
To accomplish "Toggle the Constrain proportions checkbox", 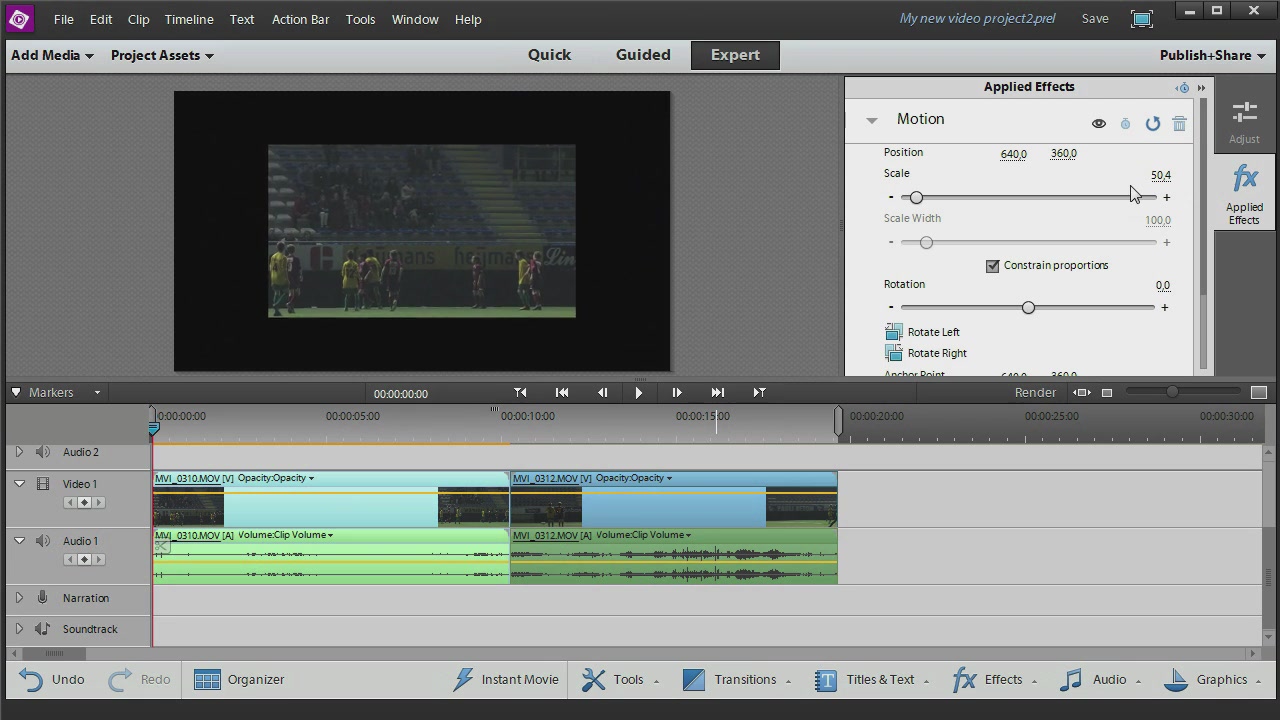I will coord(992,266).
